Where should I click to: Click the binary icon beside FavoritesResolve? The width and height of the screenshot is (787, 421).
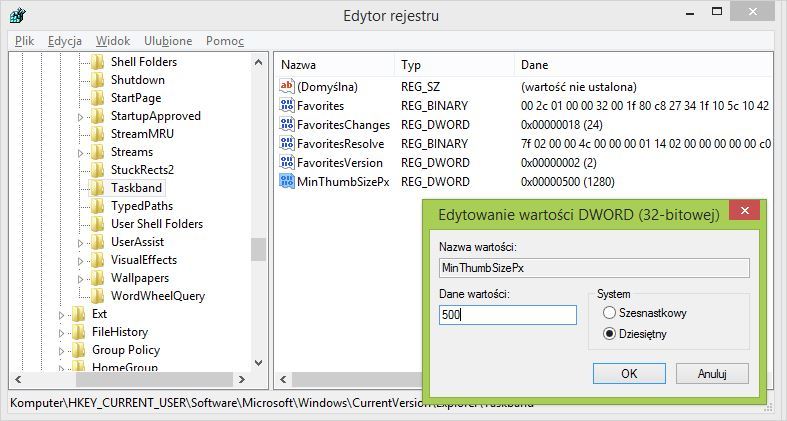287,144
